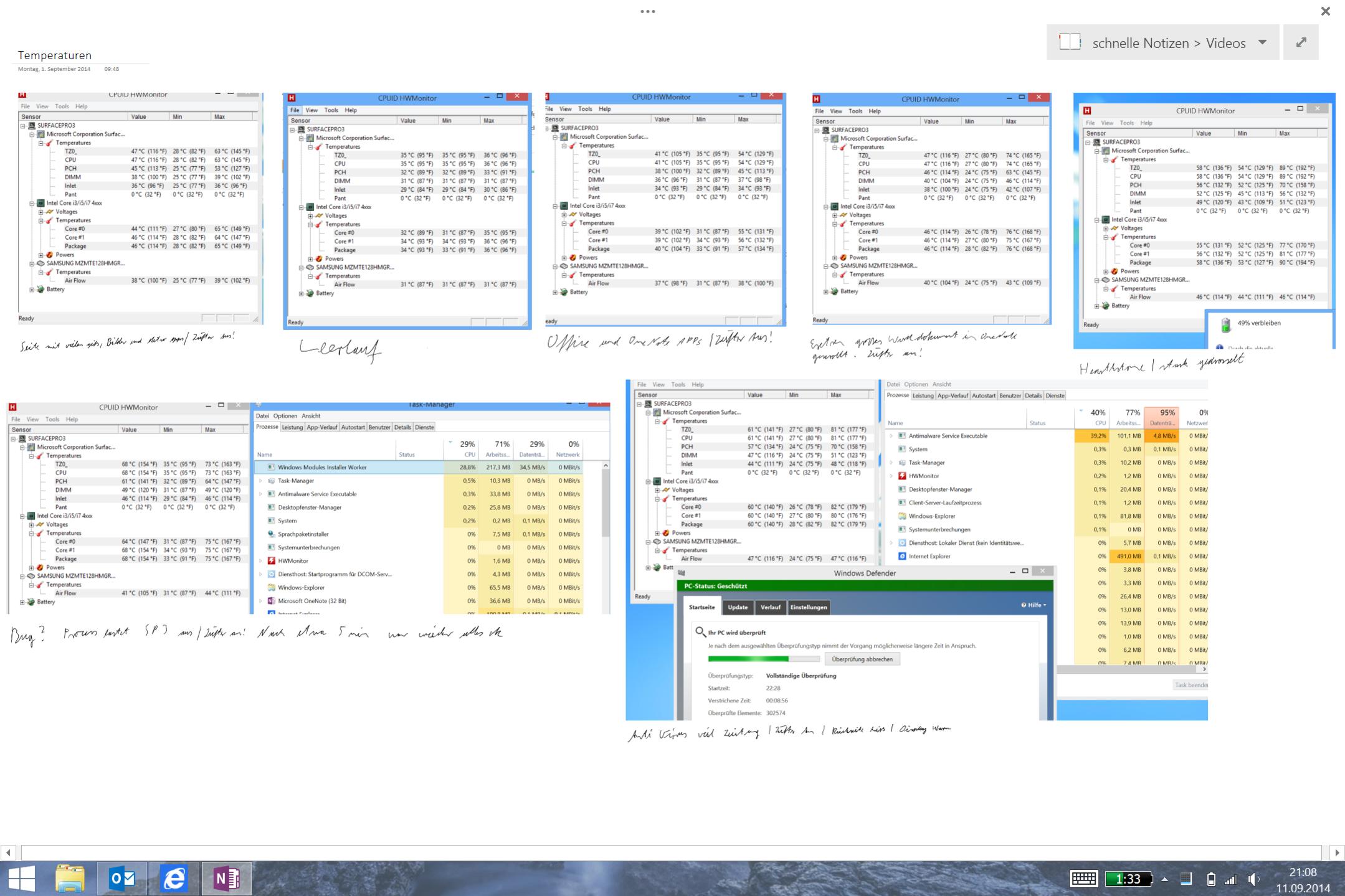Expand hidden tray icons with the arrow
The height and width of the screenshot is (896, 1345).
click(1164, 879)
